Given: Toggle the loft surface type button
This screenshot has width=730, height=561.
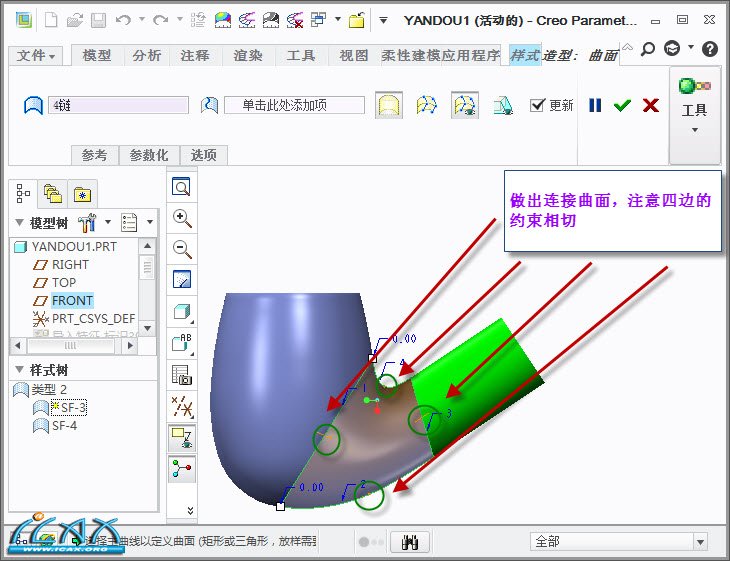Looking at the screenshot, I should 427,105.
